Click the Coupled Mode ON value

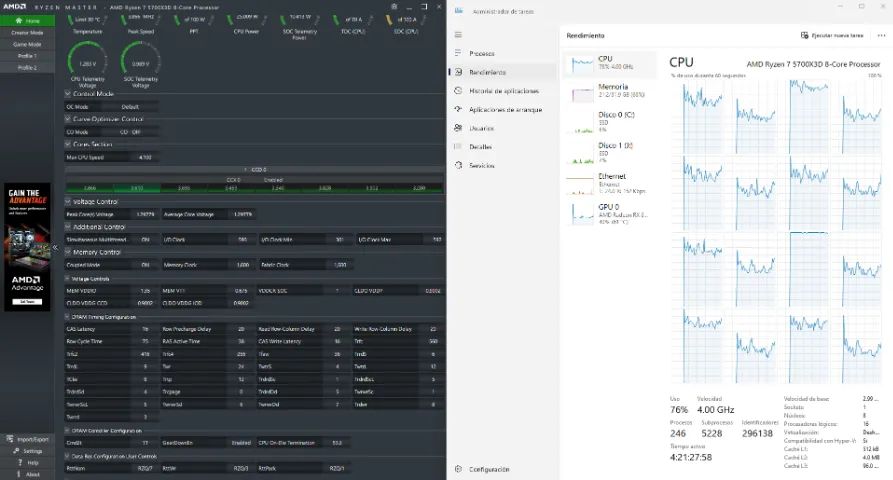[145, 265]
